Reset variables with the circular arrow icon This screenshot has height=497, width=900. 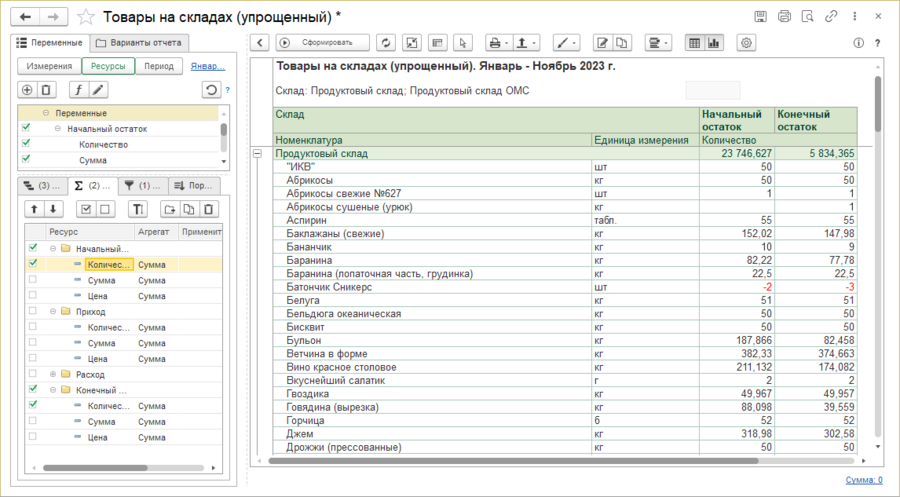coord(211,90)
